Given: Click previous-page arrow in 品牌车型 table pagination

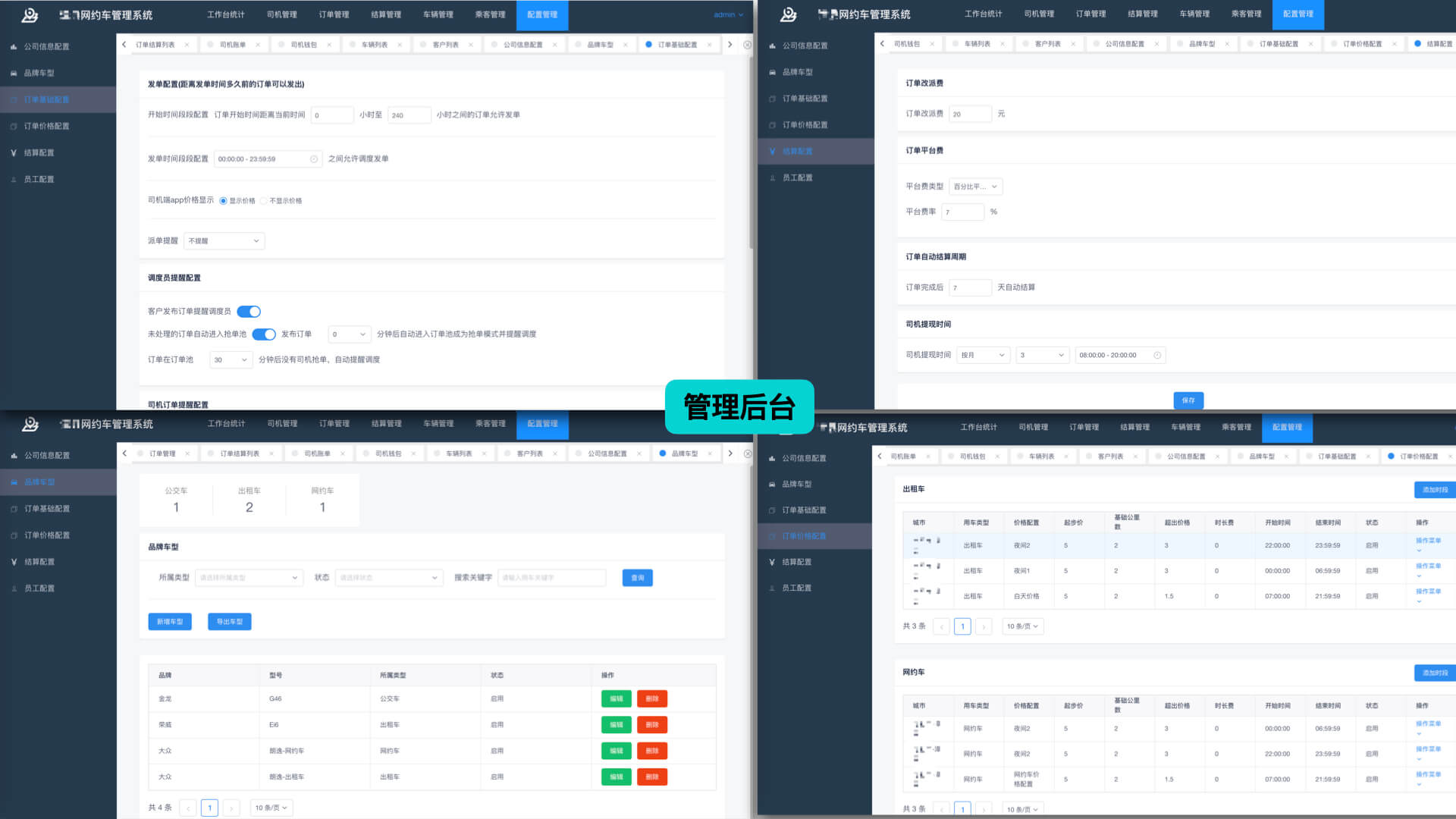Looking at the screenshot, I should pyautogui.click(x=188, y=808).
